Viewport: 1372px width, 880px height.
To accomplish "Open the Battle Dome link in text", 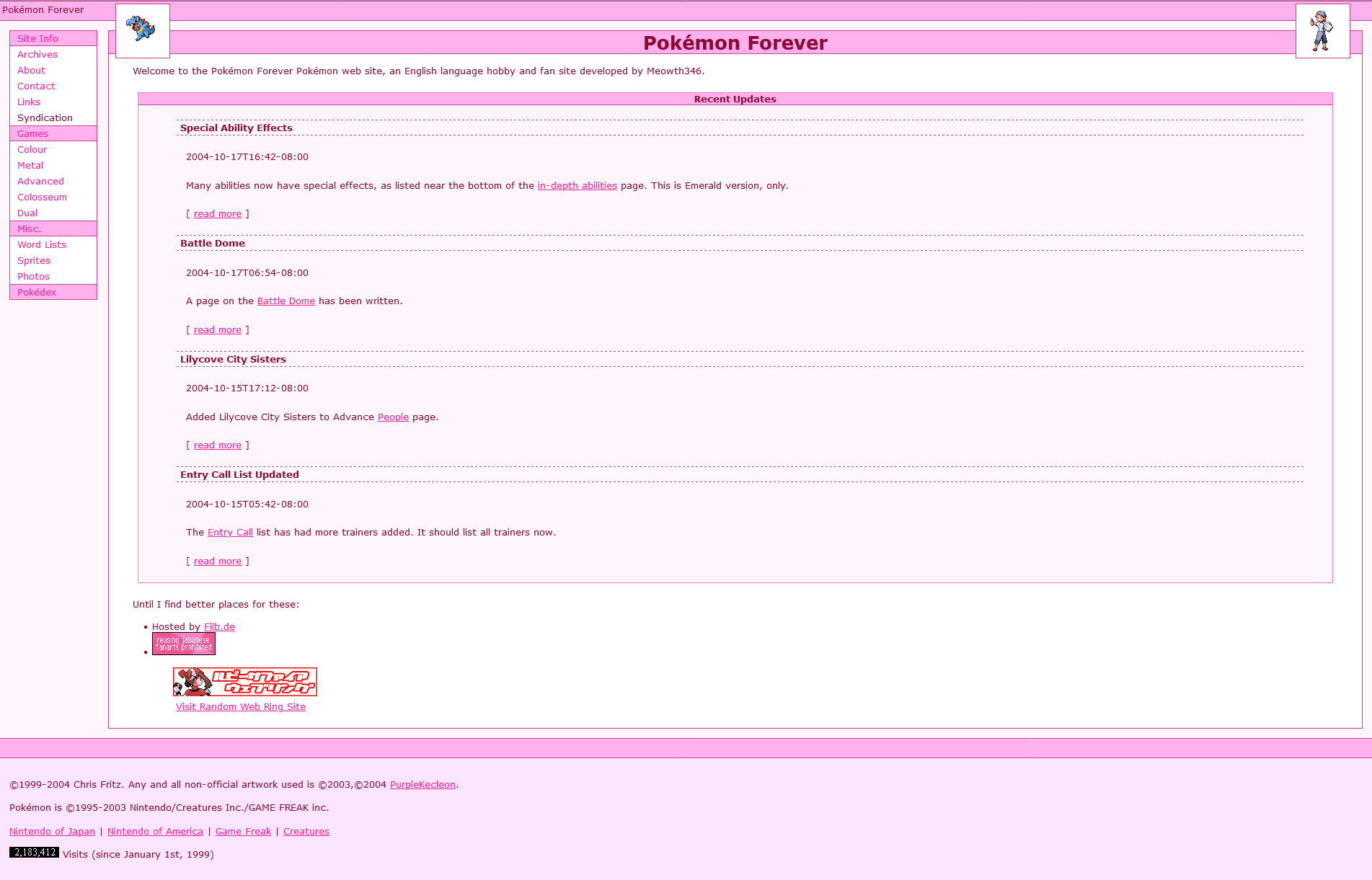I will point(286,301).
